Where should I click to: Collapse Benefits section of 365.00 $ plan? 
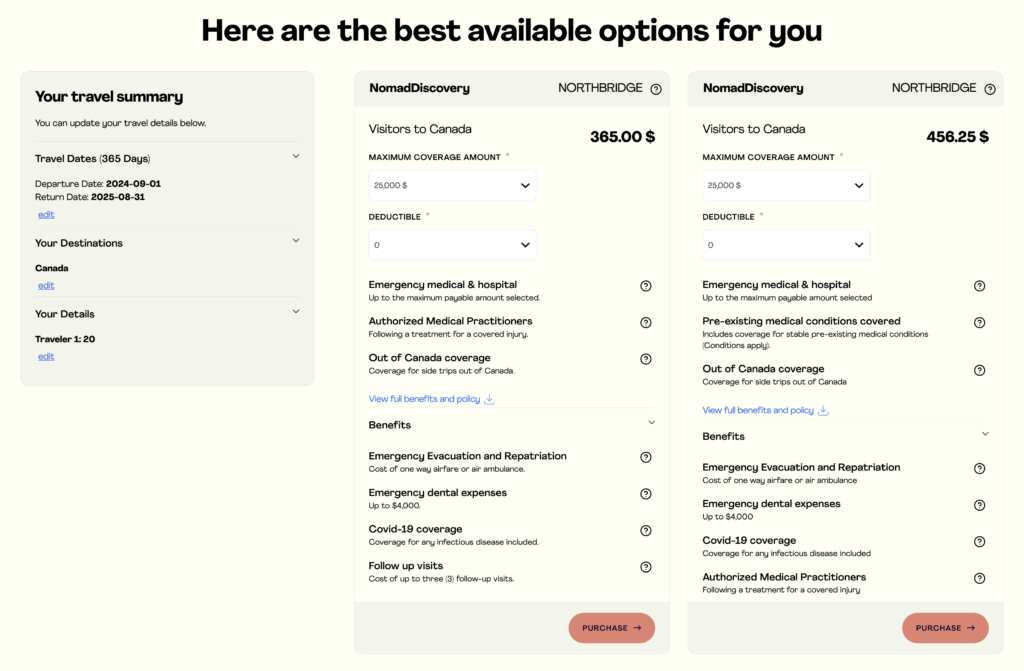point(651,423)
